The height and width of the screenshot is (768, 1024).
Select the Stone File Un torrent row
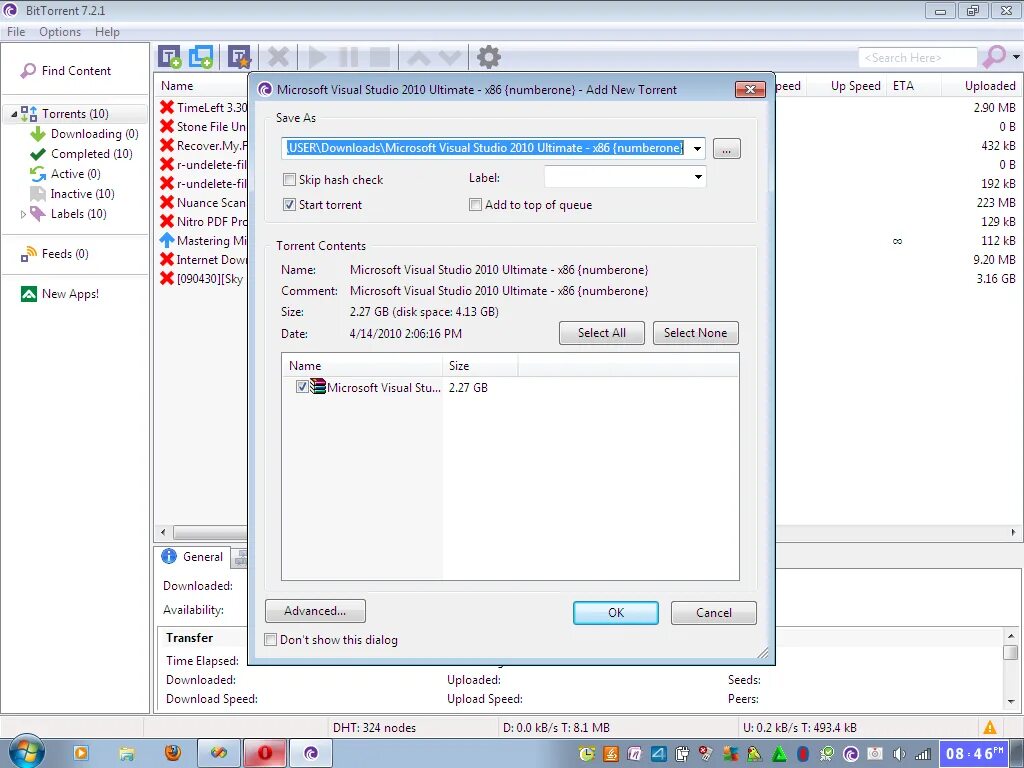pyautogui.click(x=204, y=127)
